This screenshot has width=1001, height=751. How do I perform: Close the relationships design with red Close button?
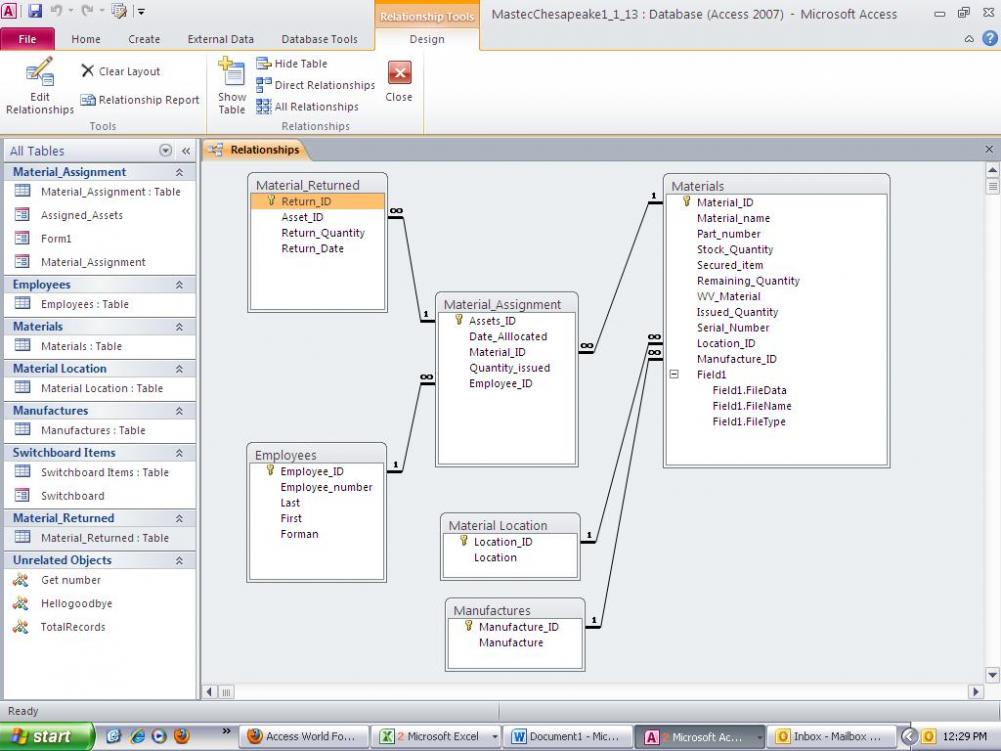[x=399, y=74]
